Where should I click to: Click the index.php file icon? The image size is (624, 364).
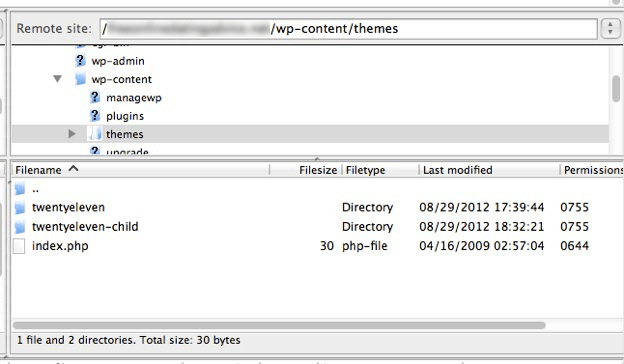19,246
